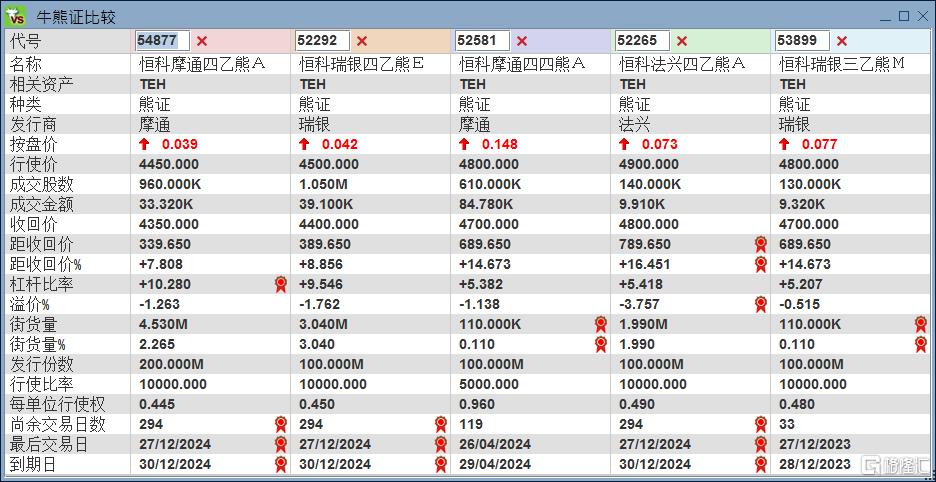Click the code input field containing 52265
This screenshot has height=482, width=936.
coord(642,41)
